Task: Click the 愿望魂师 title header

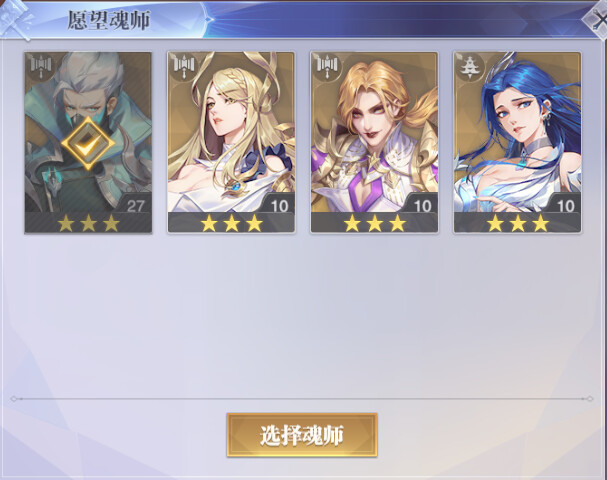Action: 109,20
